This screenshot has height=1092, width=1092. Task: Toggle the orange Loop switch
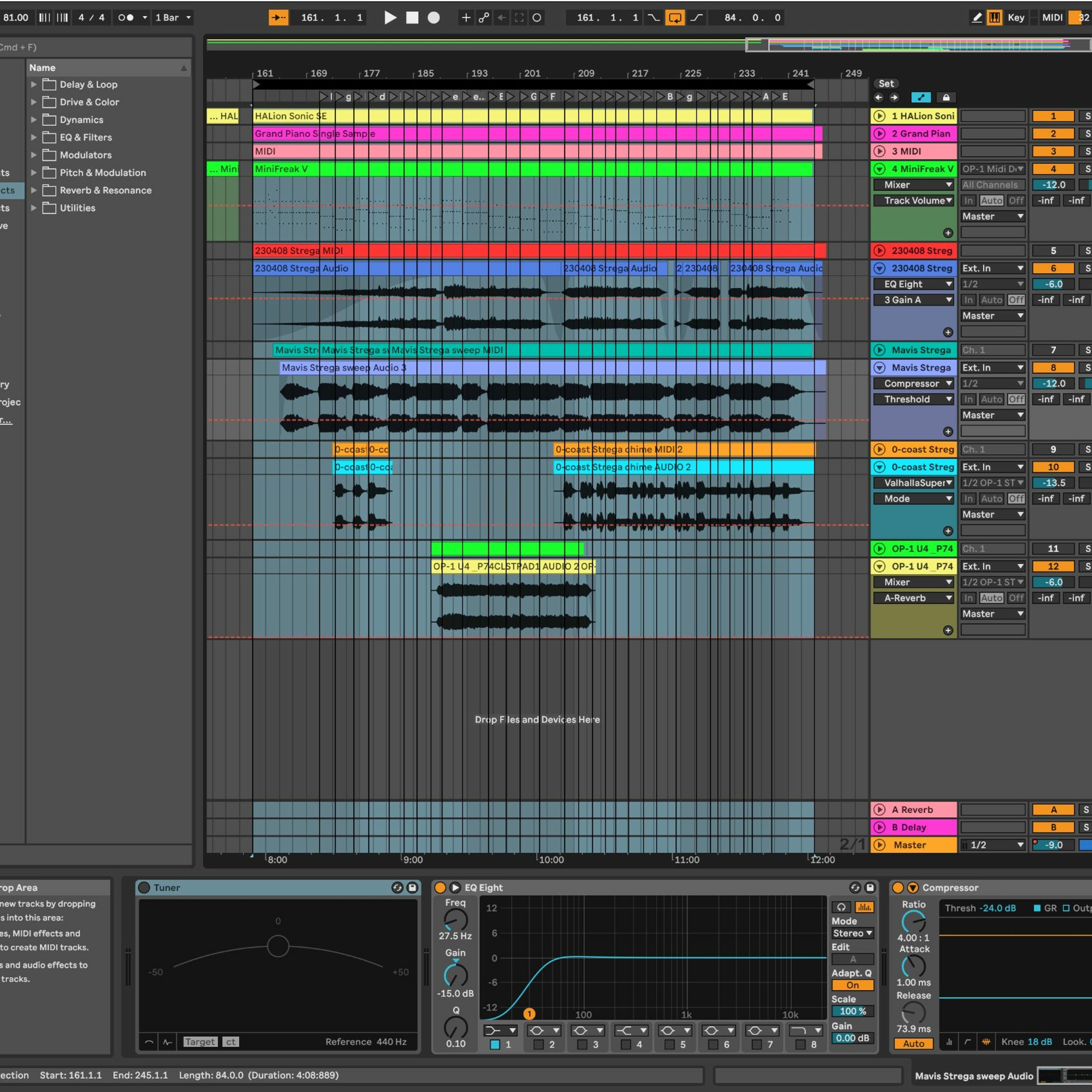[x=675, y=17]
